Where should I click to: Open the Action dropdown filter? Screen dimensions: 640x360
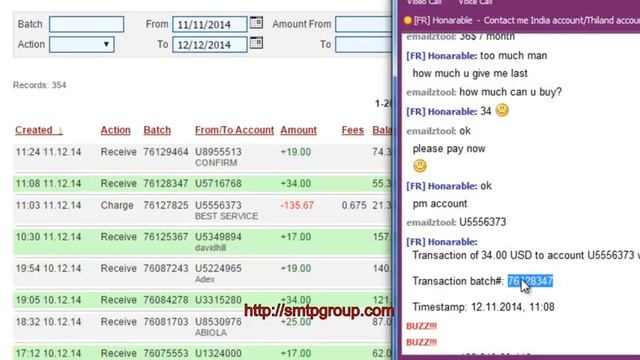[x=82, y=44]
